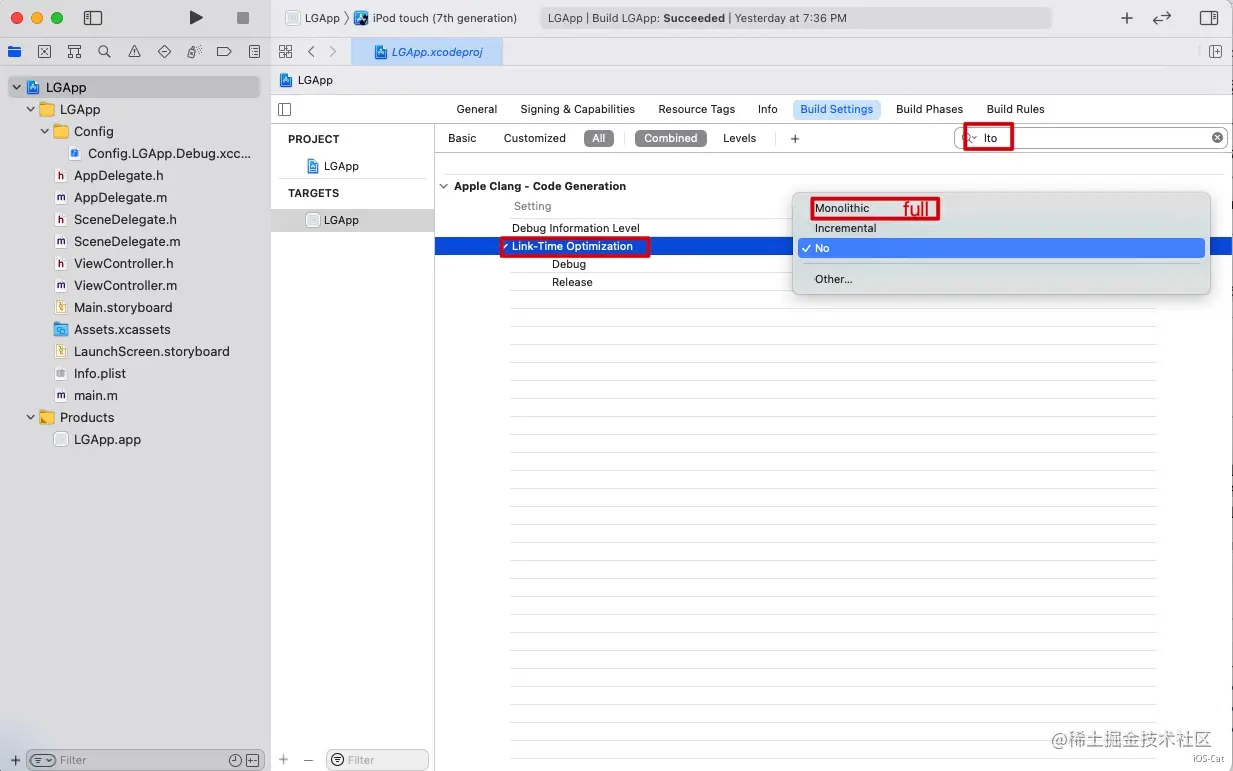The width and height of the screenshot is (1233, 771).
Task: Choose Incremental from the popup
Action: pos(1001,228)
